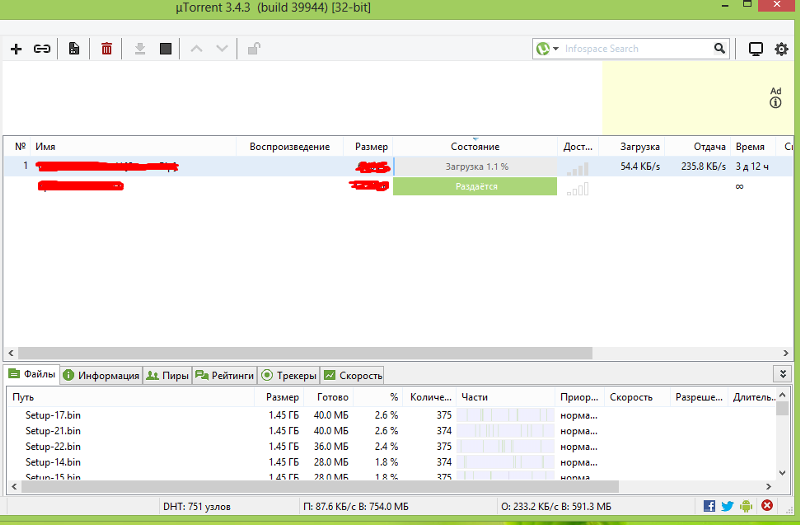This screenshot has height=525, width=800.
Task: Switch to the Рейтинги tab
Action: pos(224,376)
